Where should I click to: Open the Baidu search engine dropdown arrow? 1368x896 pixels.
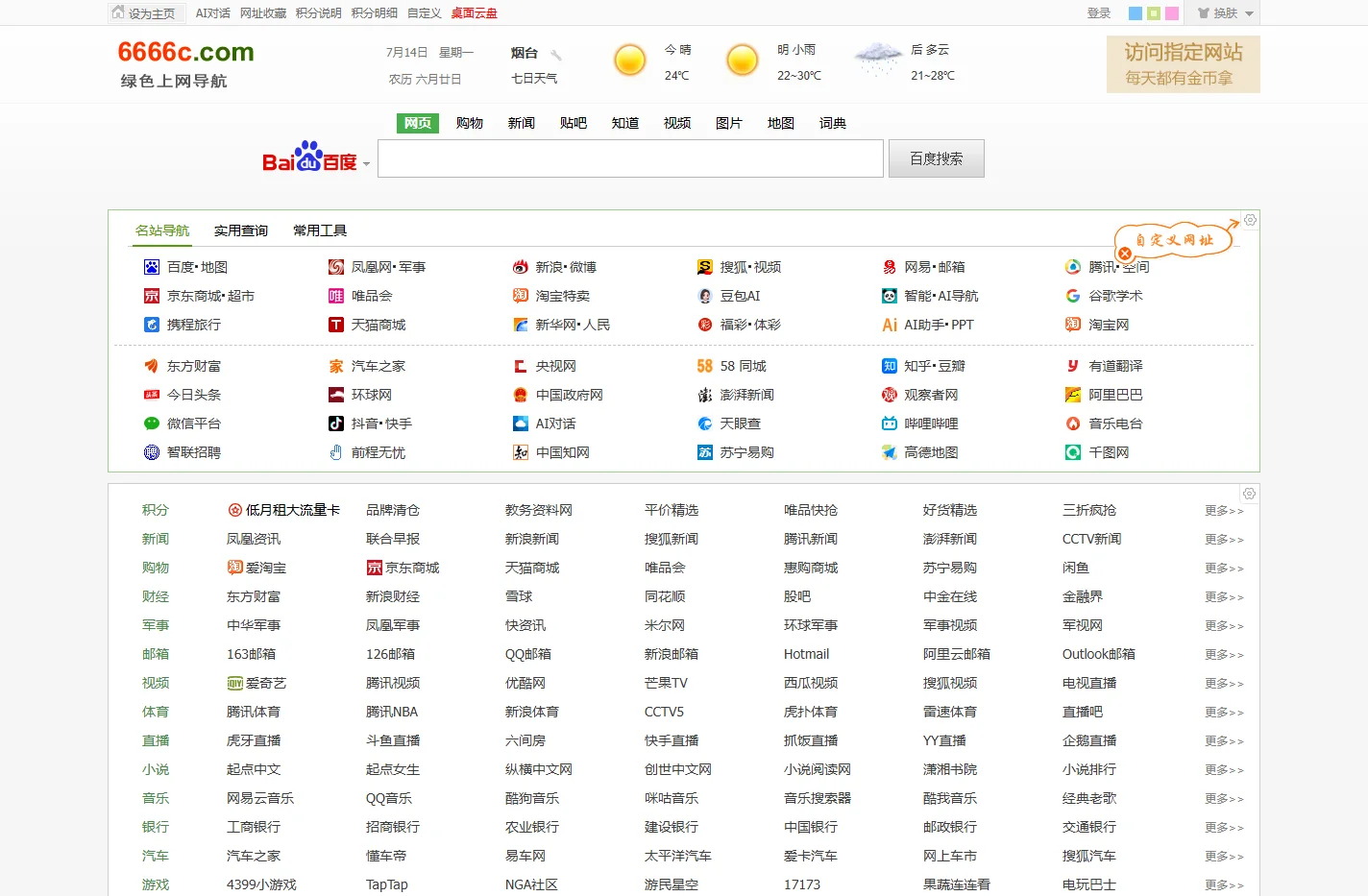366,164
